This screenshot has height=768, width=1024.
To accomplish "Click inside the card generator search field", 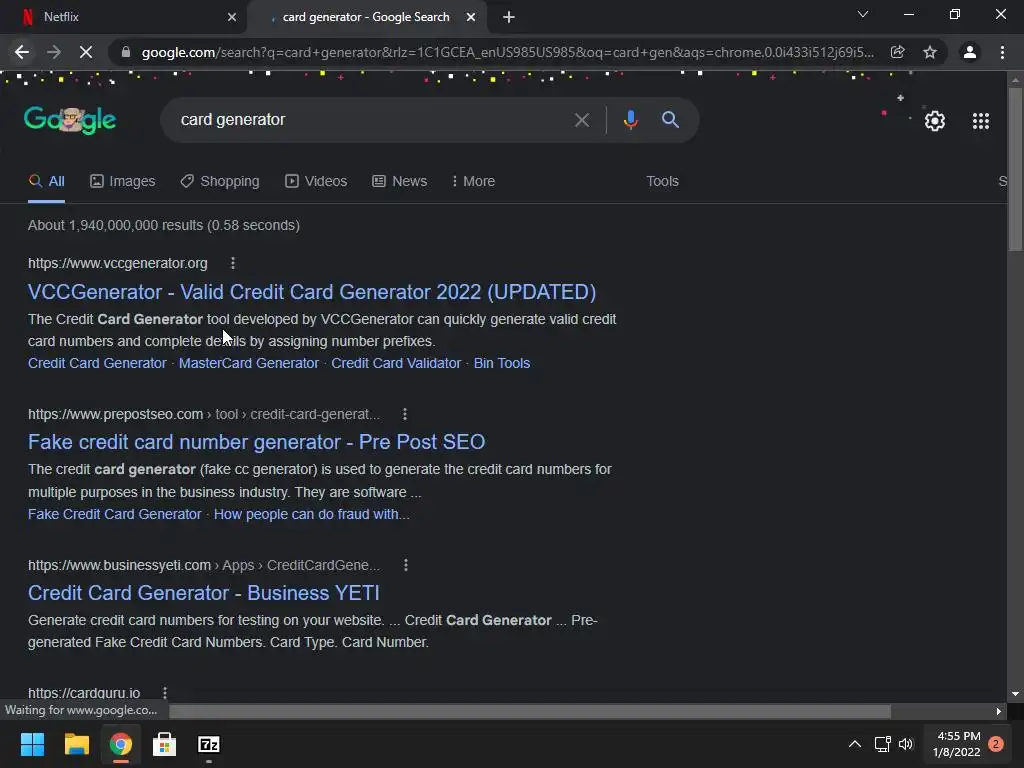I will pos(366,120).
